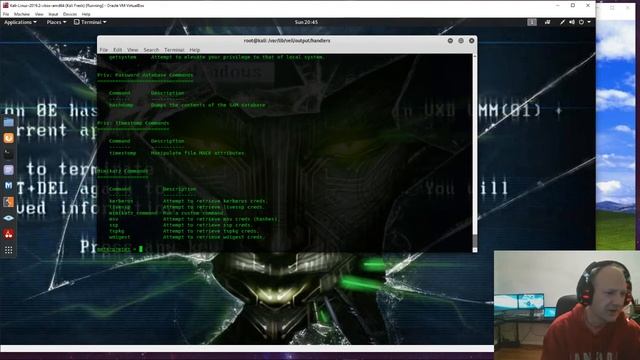
Task: Close the root@kali terminal window
Action: (471, 40)
